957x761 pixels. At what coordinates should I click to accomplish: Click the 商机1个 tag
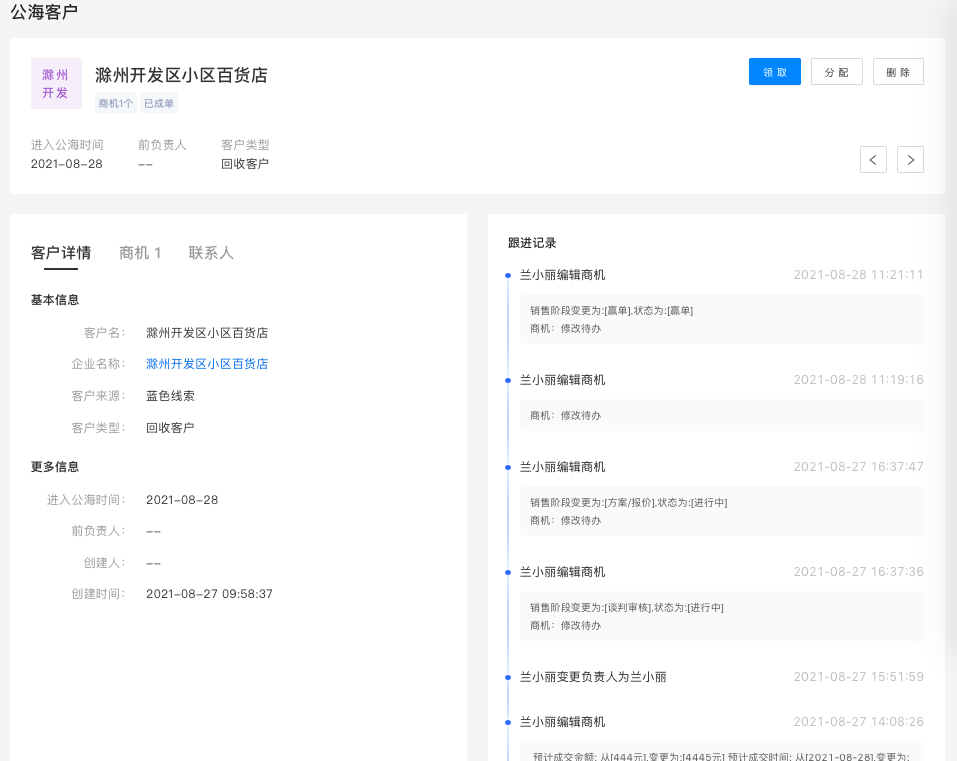pyautogui.click(x=116, y=103)
